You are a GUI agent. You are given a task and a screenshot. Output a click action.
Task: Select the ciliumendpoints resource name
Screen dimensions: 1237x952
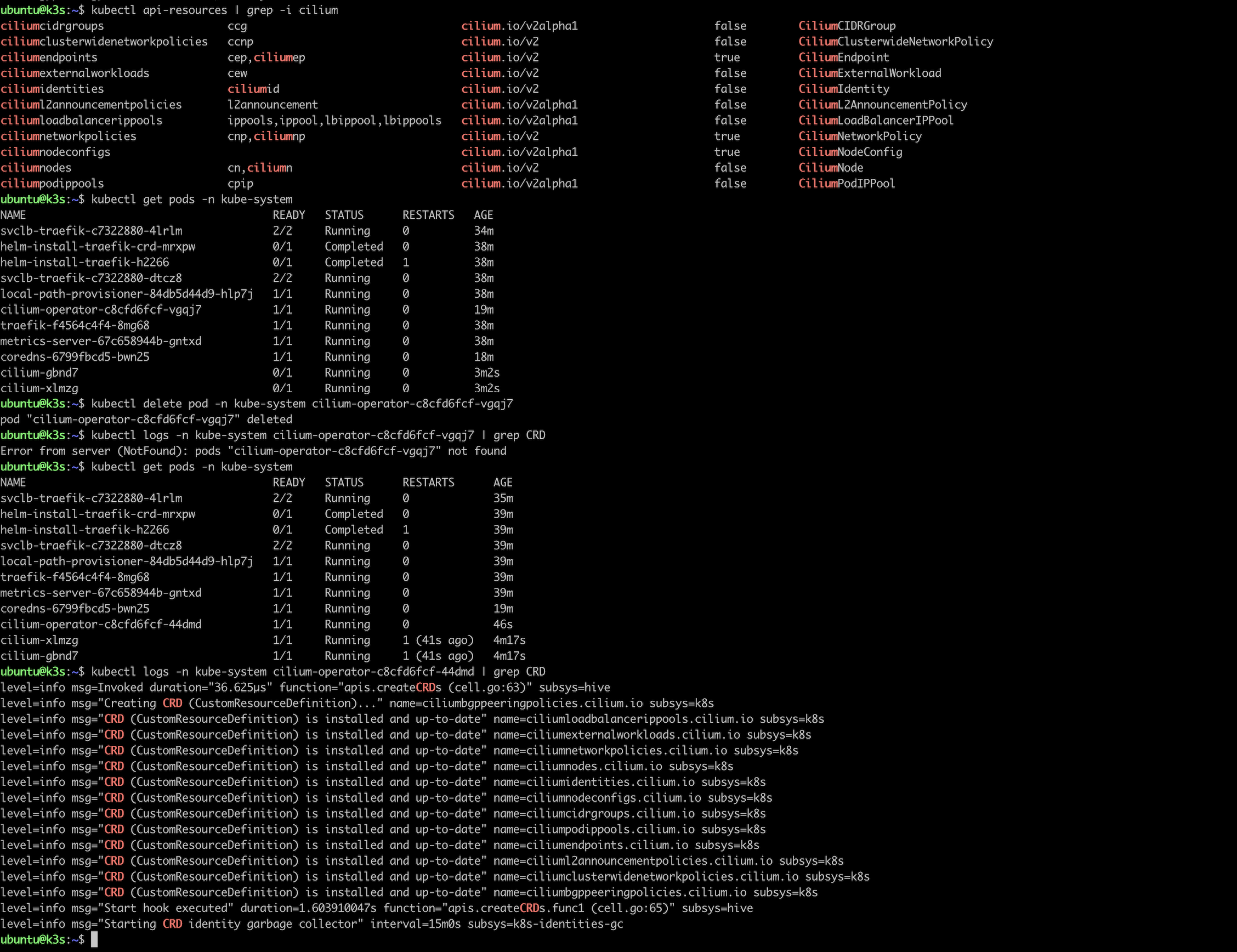49,58
